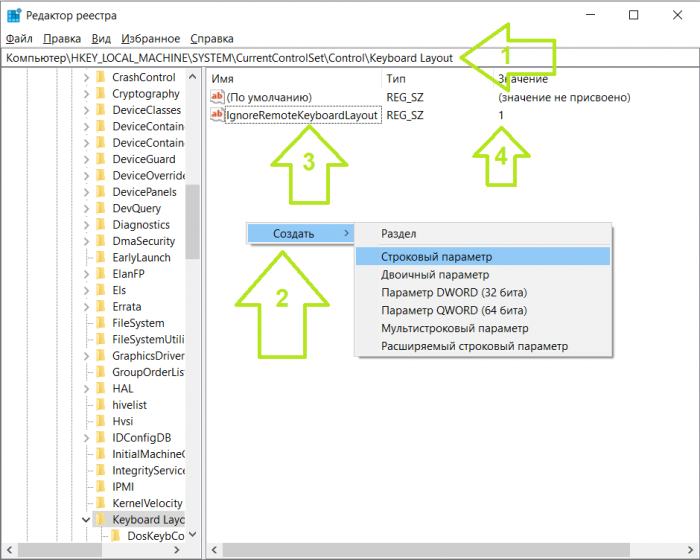Viewport: 700px width, 560px height.
Task: Select the GroupOrderList tree item
Action: [x=148, y=372]
